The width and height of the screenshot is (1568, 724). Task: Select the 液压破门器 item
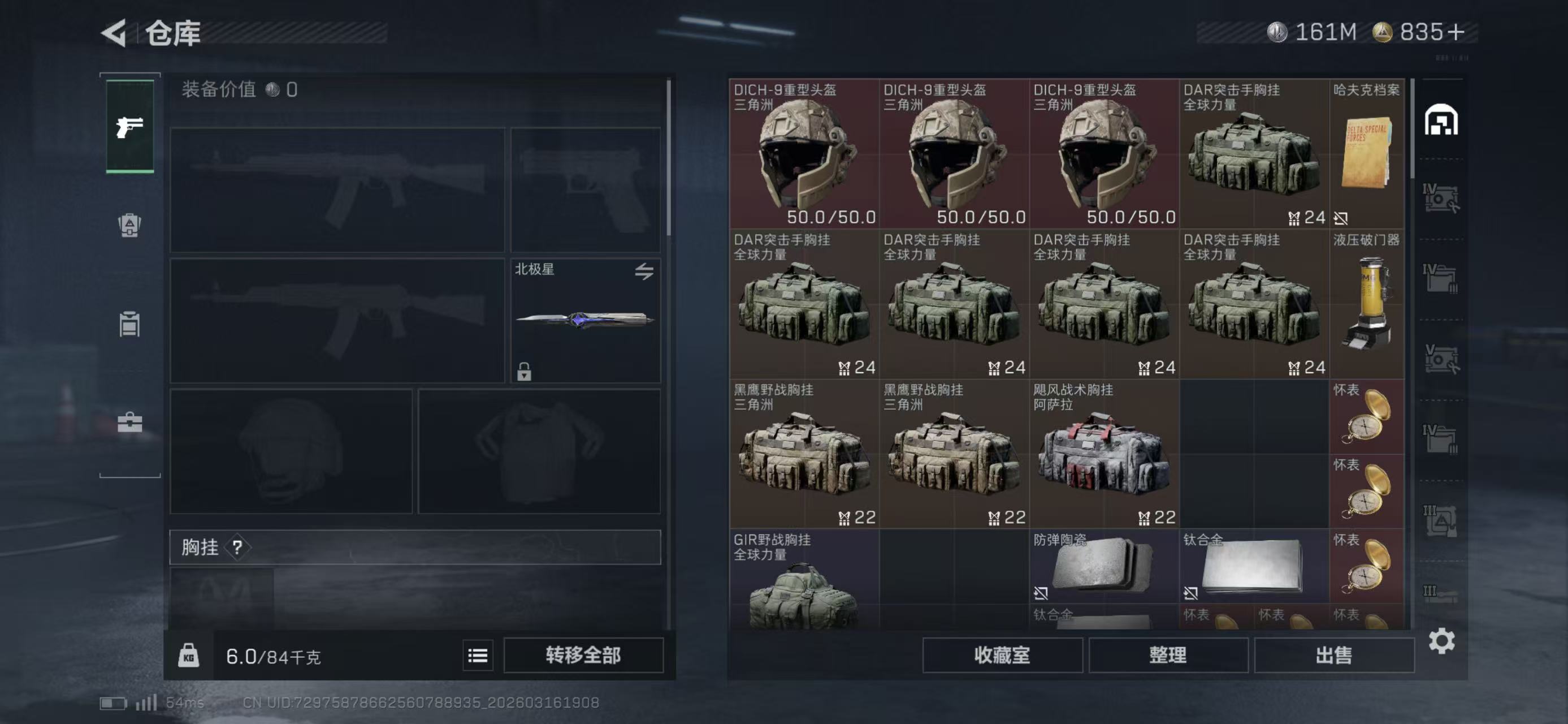pos(1367,304)
